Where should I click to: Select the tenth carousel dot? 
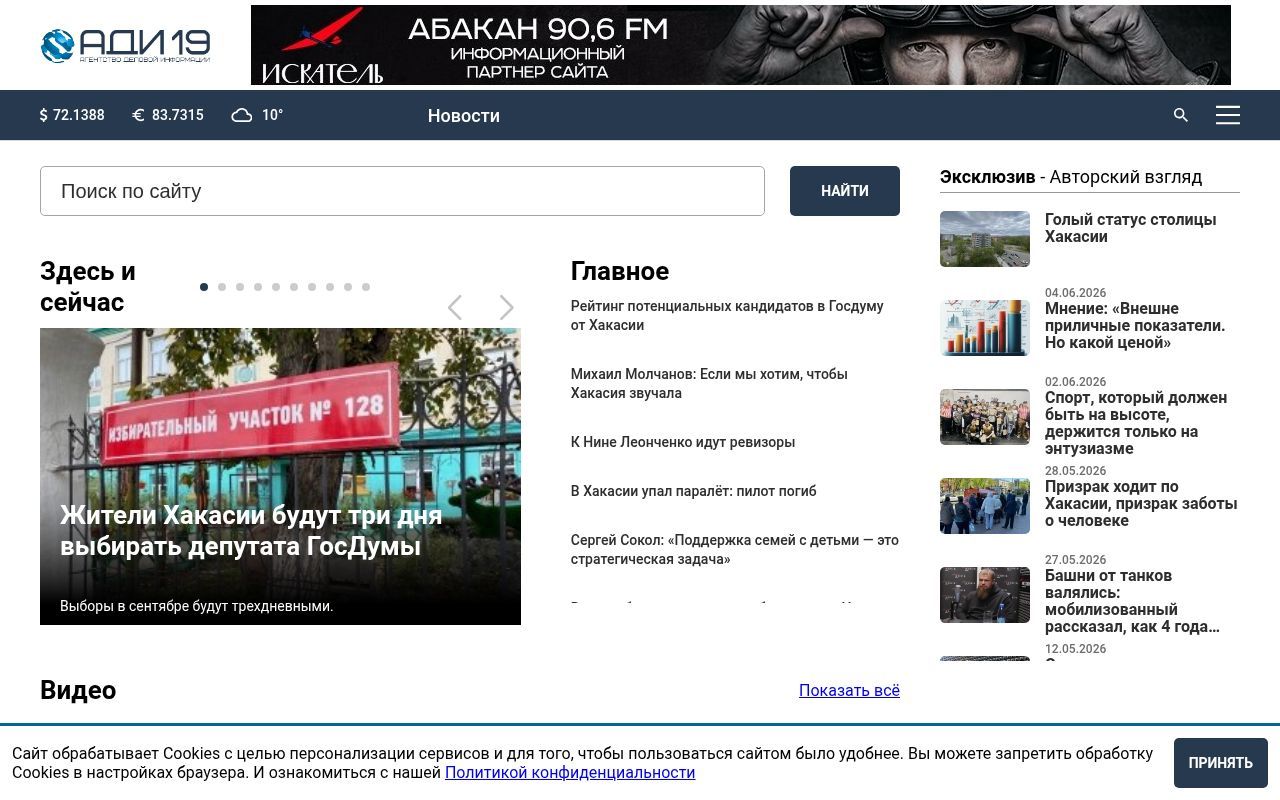tap(366, 287)
